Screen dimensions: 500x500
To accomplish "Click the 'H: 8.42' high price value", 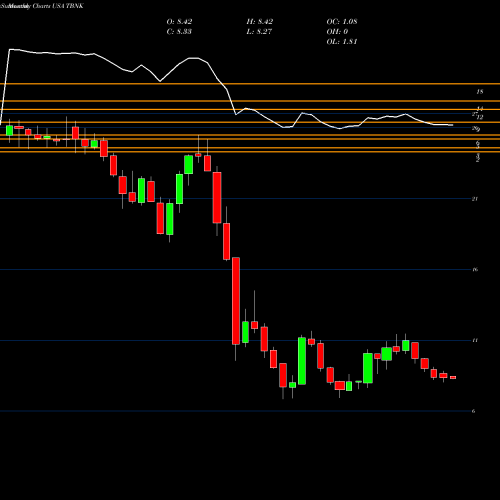I will (260, 22).
